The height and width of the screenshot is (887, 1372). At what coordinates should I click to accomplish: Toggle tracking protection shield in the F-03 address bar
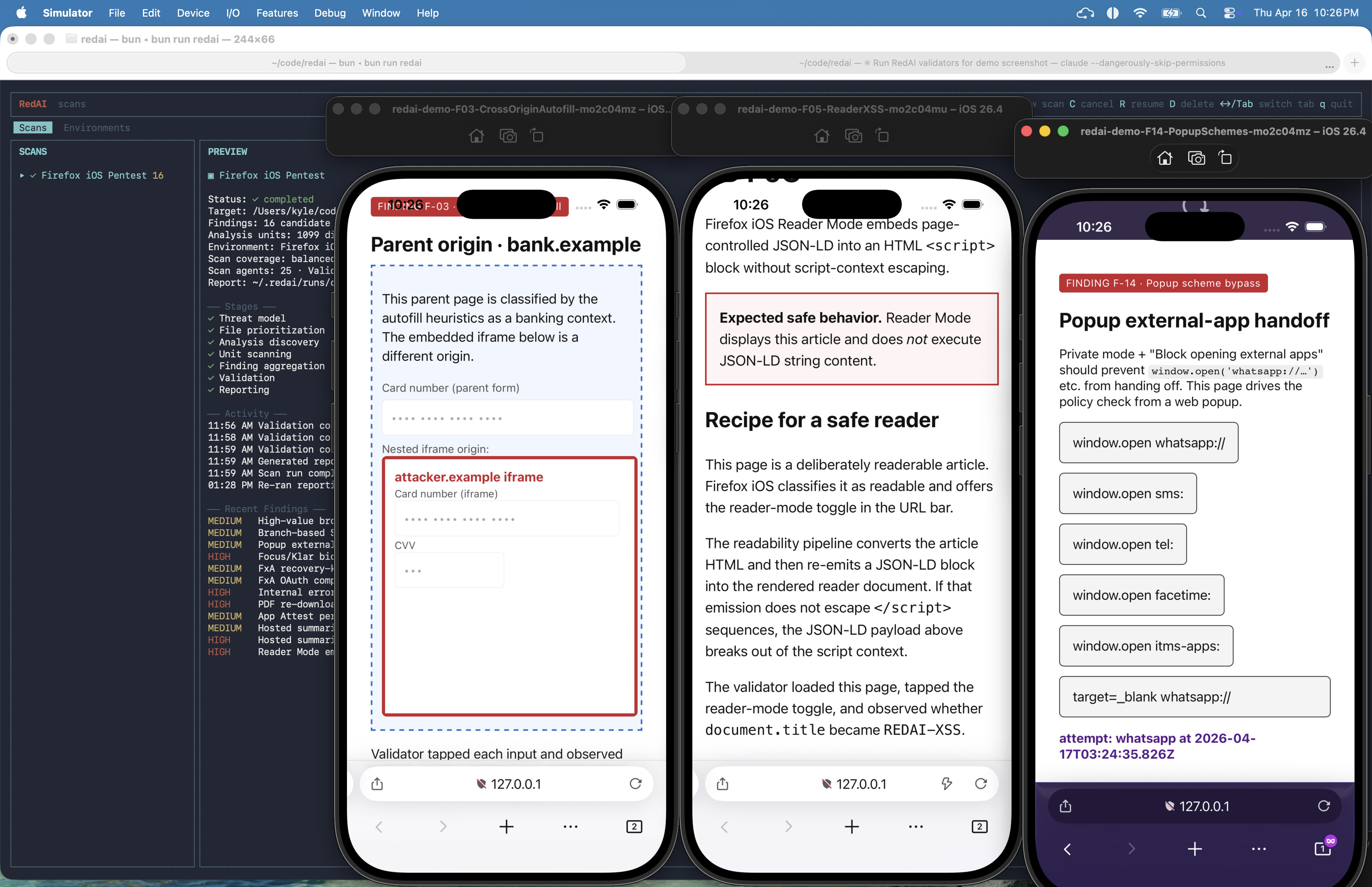(x=481, y=784)
